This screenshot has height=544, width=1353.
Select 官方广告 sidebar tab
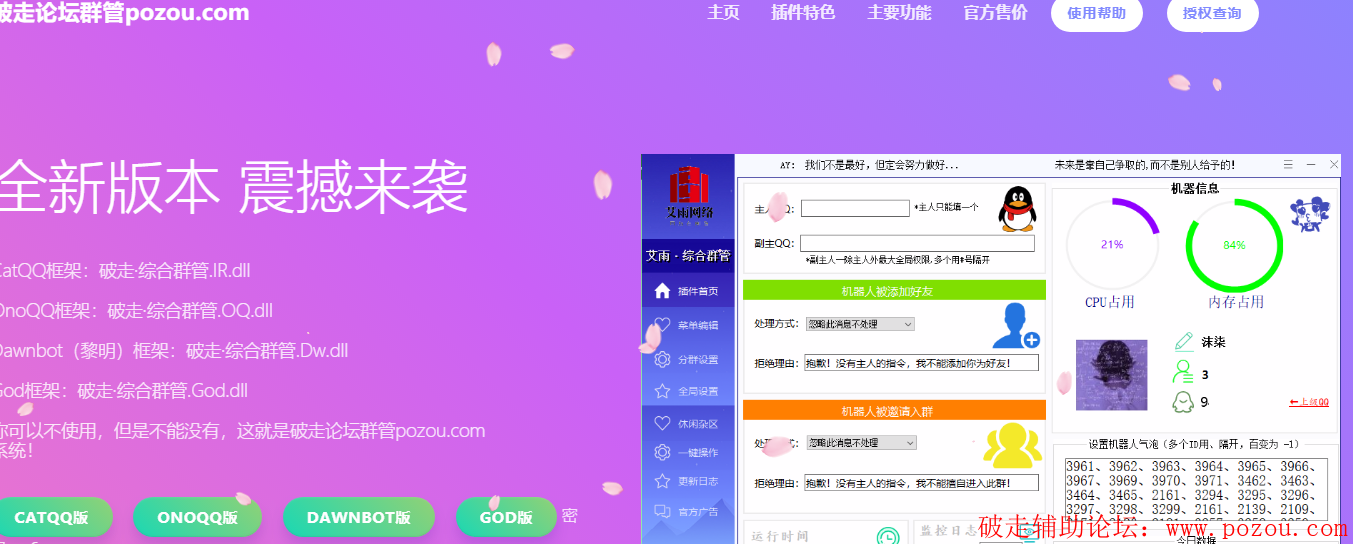coord(688,511)
